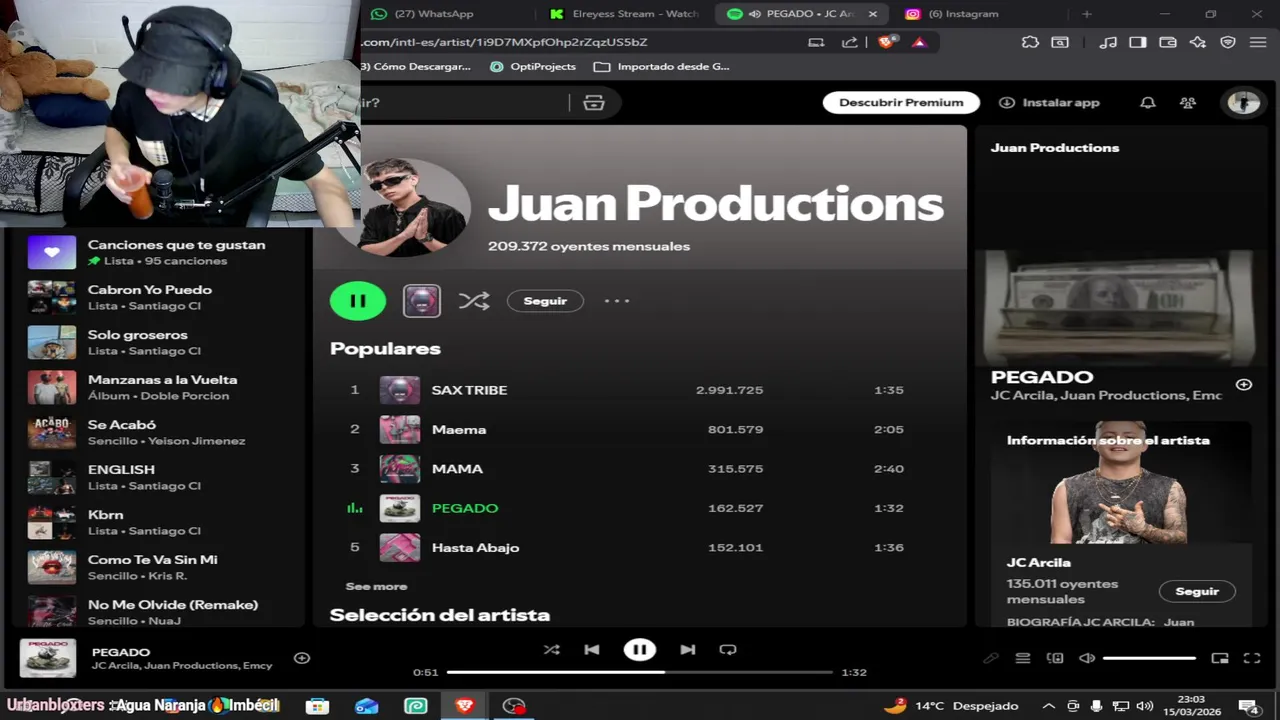
Task: Open the 'Cómo Descargar...' bookmark
Action: [x=415, y=66]
